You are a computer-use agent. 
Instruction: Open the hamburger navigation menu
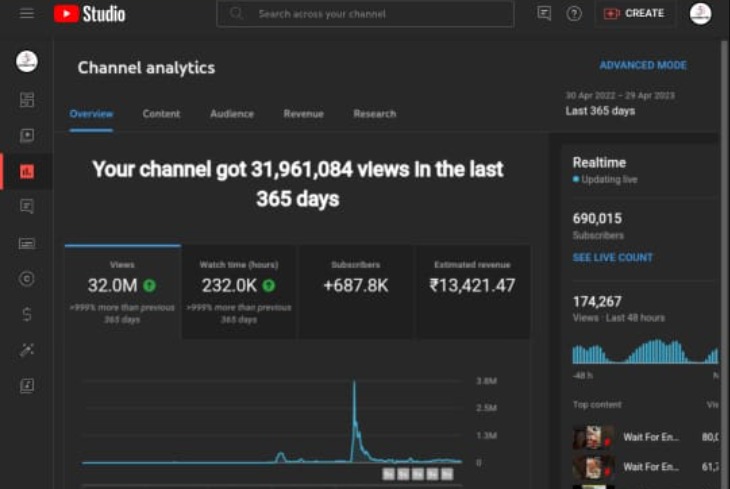pos(27,14)
